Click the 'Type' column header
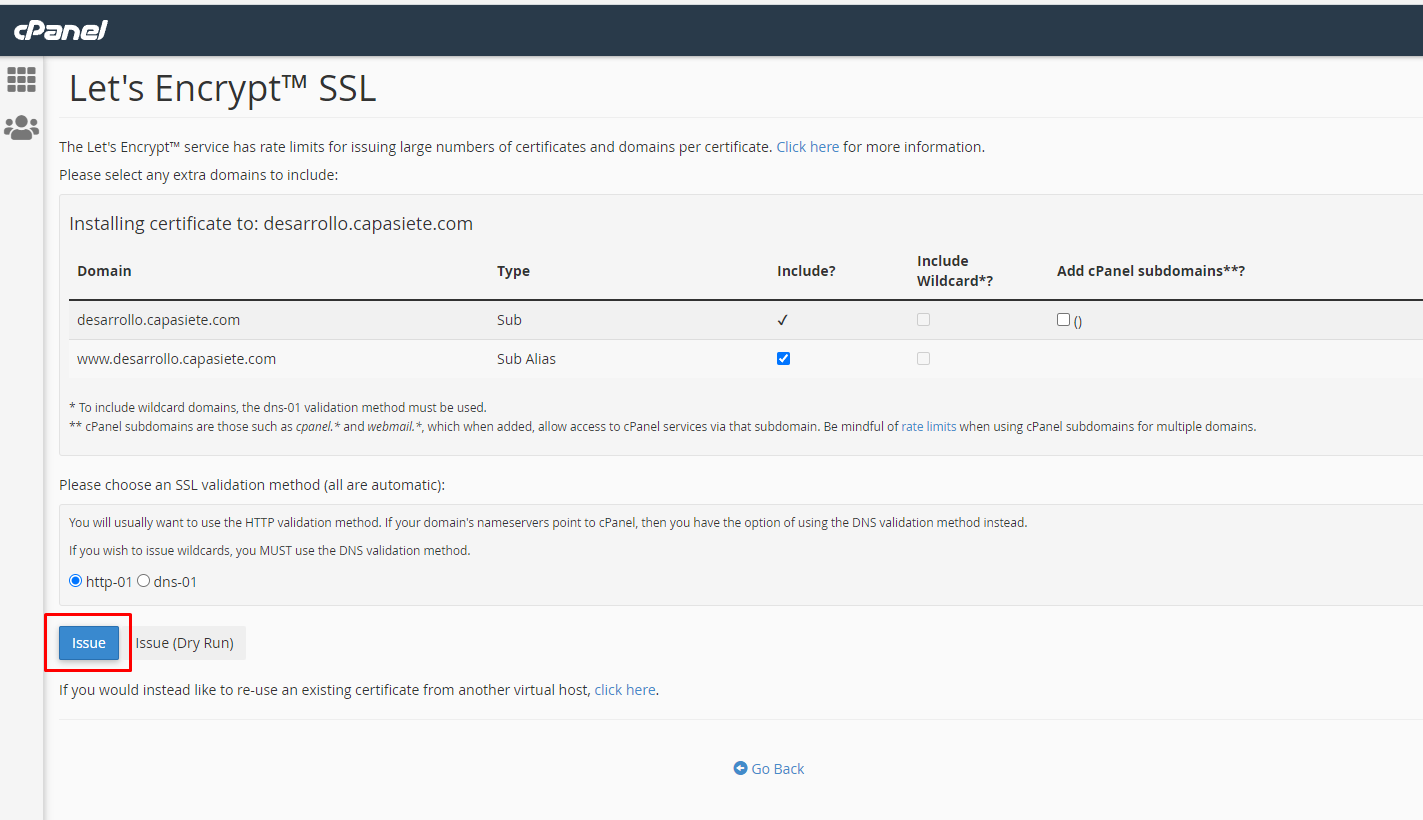Screen dimensions: 1423x820 click(x=513, y=271)
